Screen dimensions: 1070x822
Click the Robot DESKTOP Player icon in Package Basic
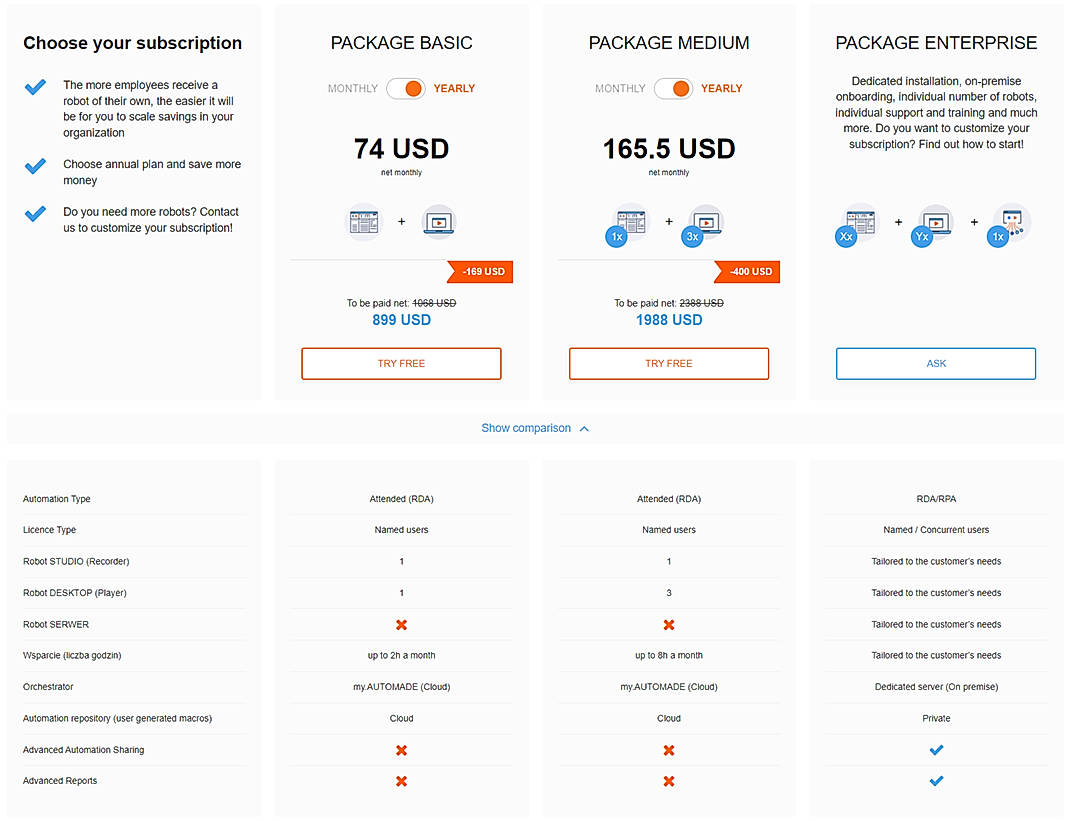click(x=439, y=221)
